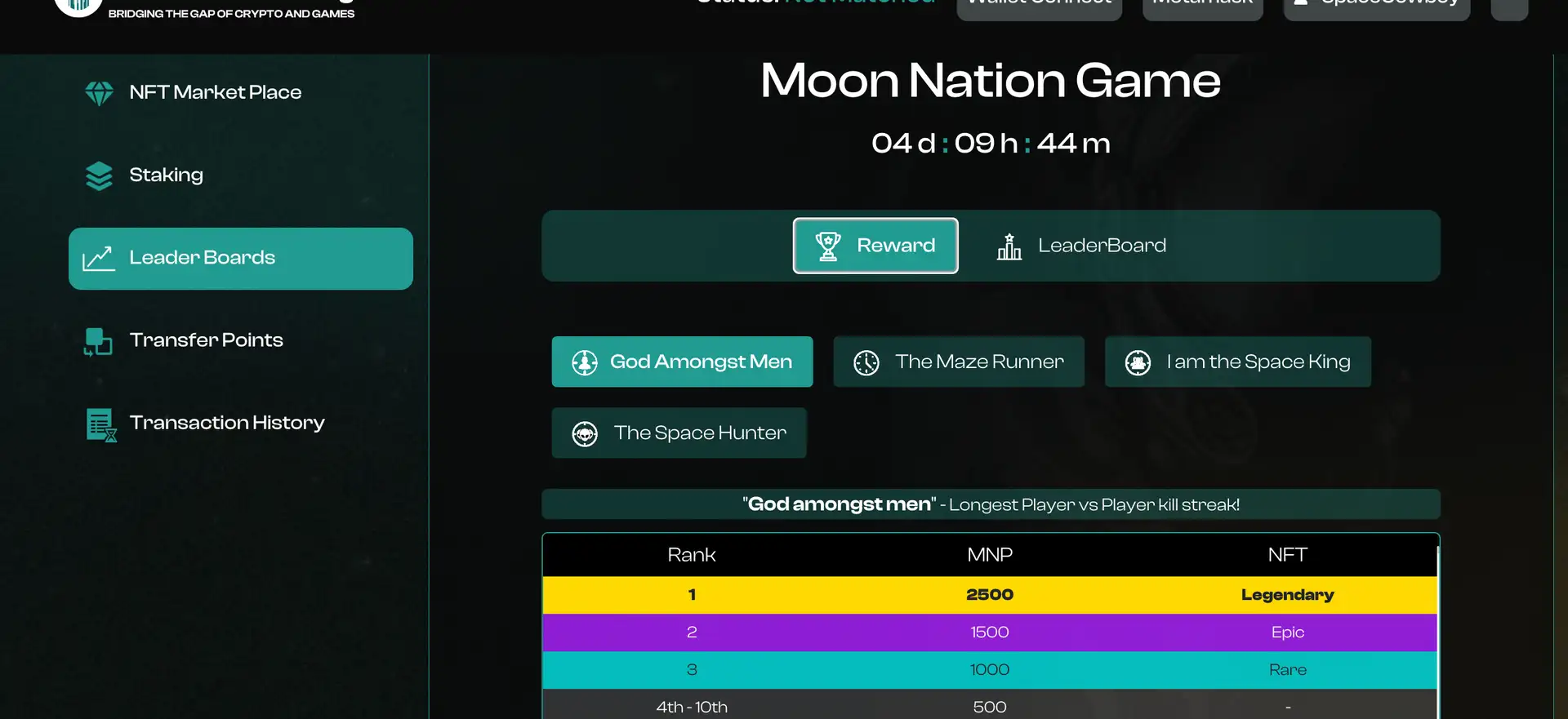The height and width of the screenshot is (719, 1568).
Task: Click the LeaderBoard podium icon
Action: (x=1009, y=246)
